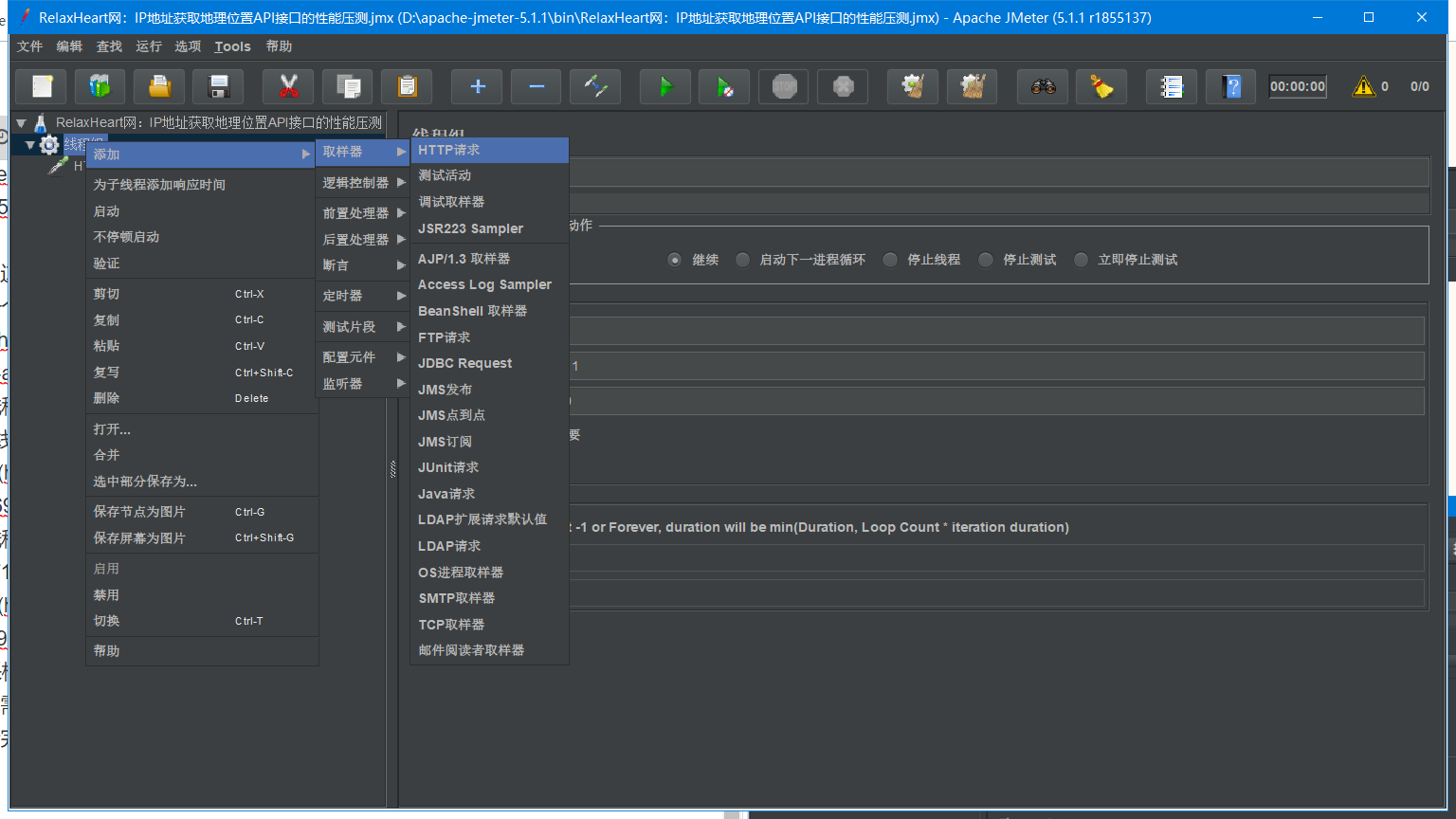
Task: Click 帮助 in context menu
Action: tap(202, 651)
